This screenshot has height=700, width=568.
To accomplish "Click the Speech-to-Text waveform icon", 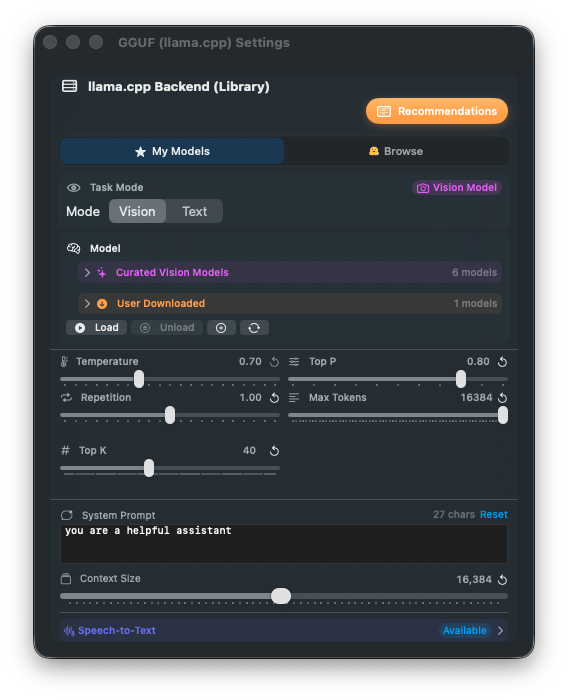I will pyautogui.click(x=69, y=631).
